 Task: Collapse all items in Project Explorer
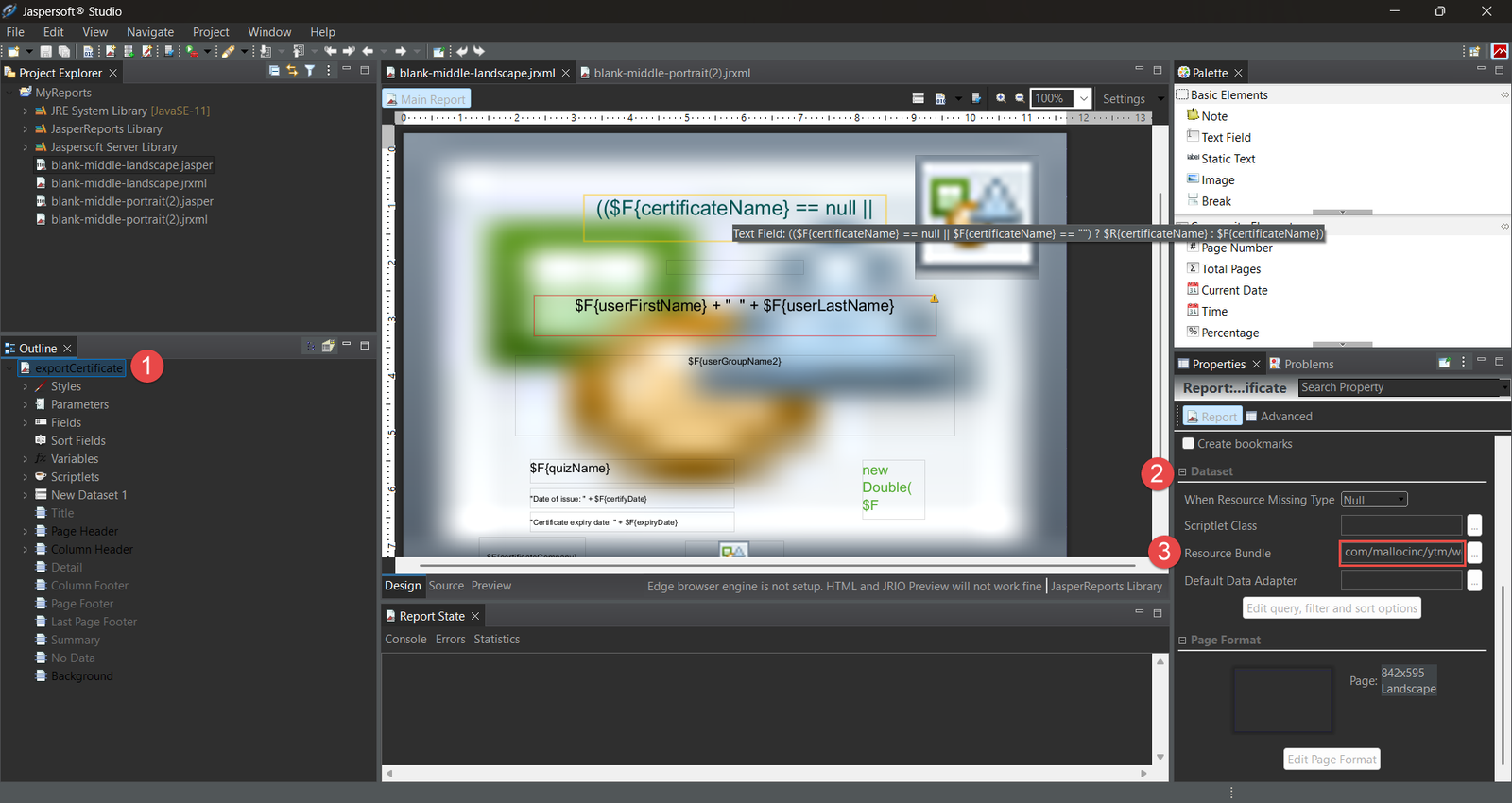pyautogui.click(x=274, y=71)
